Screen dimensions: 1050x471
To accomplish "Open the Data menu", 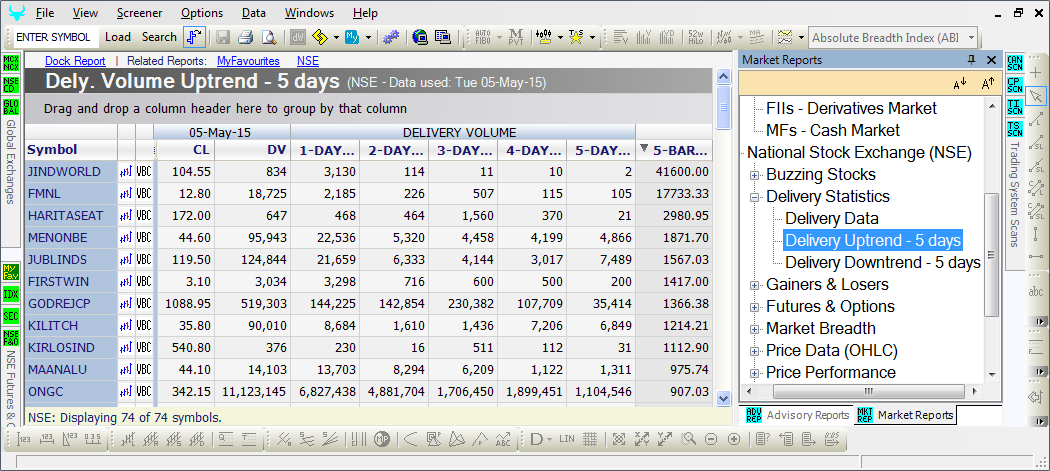I will 254,13.
